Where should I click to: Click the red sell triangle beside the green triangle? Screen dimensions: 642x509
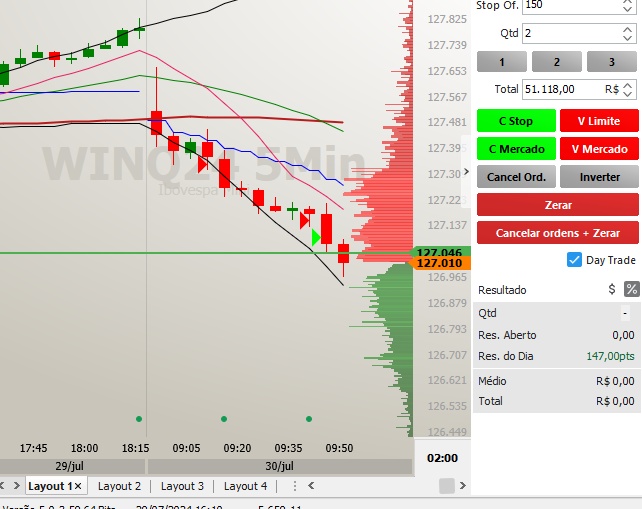click(x=304, y=221)
